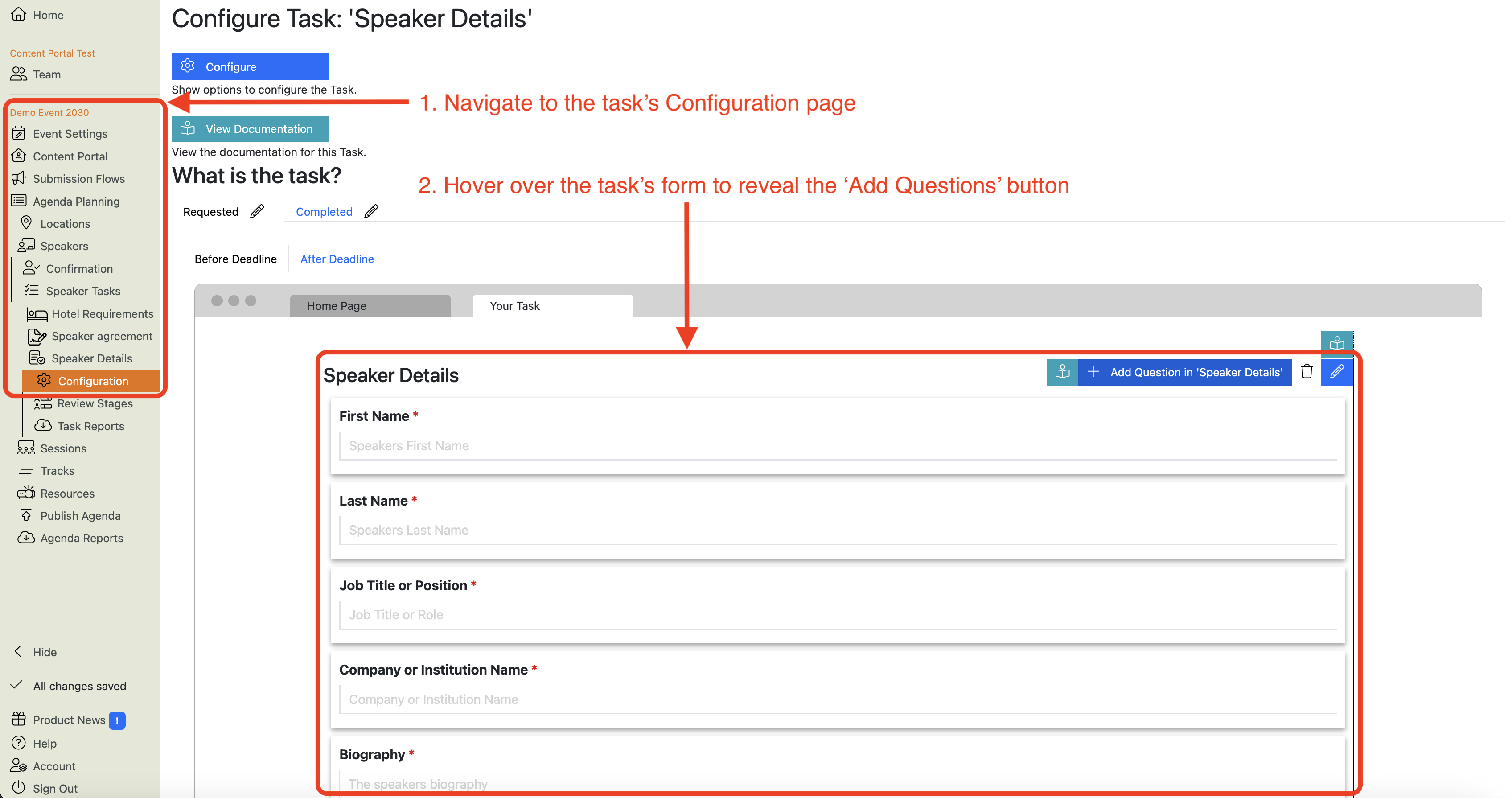Click All changes saved status
The width and height of the screenshot is (1512, 798).
click(x=68, y=686)
